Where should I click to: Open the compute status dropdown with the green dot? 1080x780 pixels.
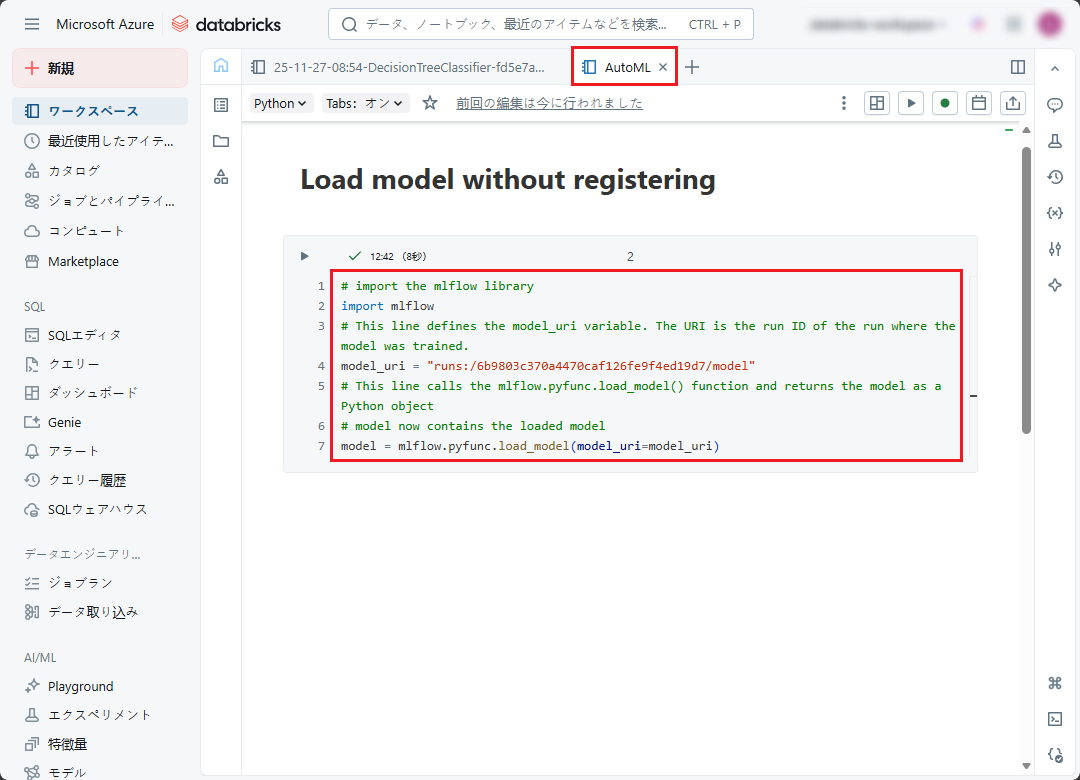[944, 103]
